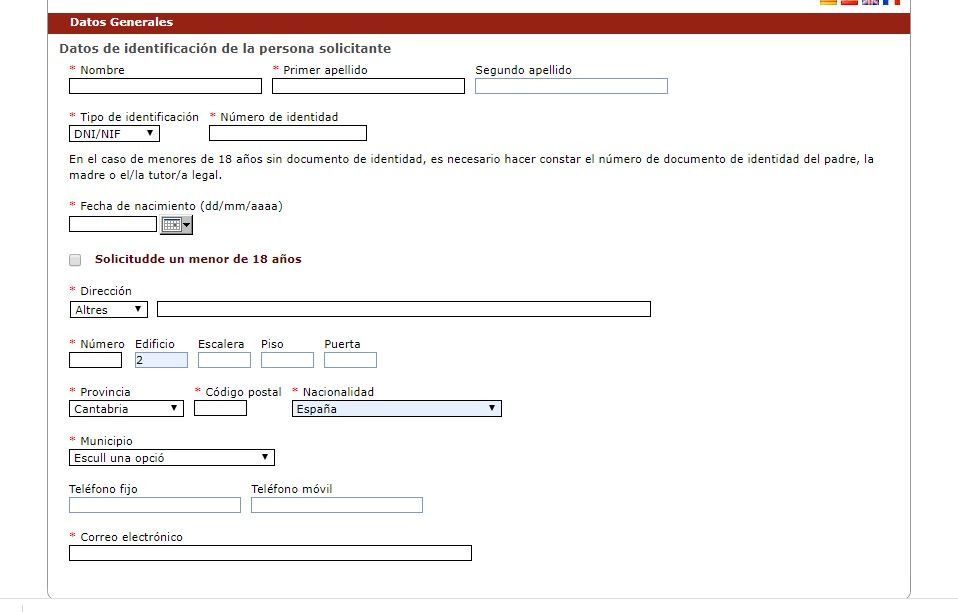
Task: Select the Edificio field containing 2
Action: point(161,360)
